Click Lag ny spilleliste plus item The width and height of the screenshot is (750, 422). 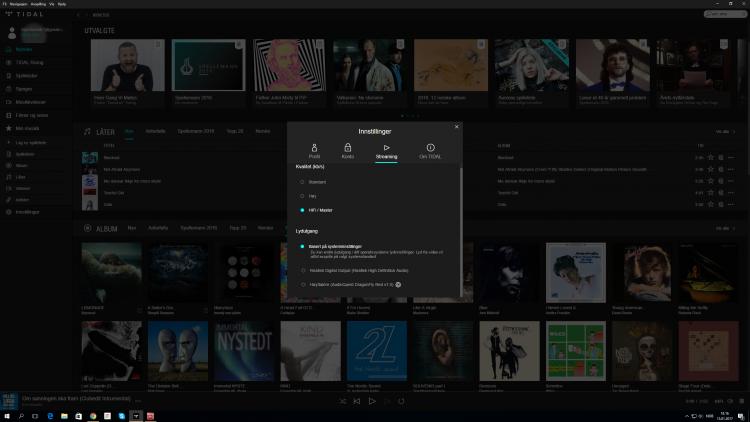point(26,143)
